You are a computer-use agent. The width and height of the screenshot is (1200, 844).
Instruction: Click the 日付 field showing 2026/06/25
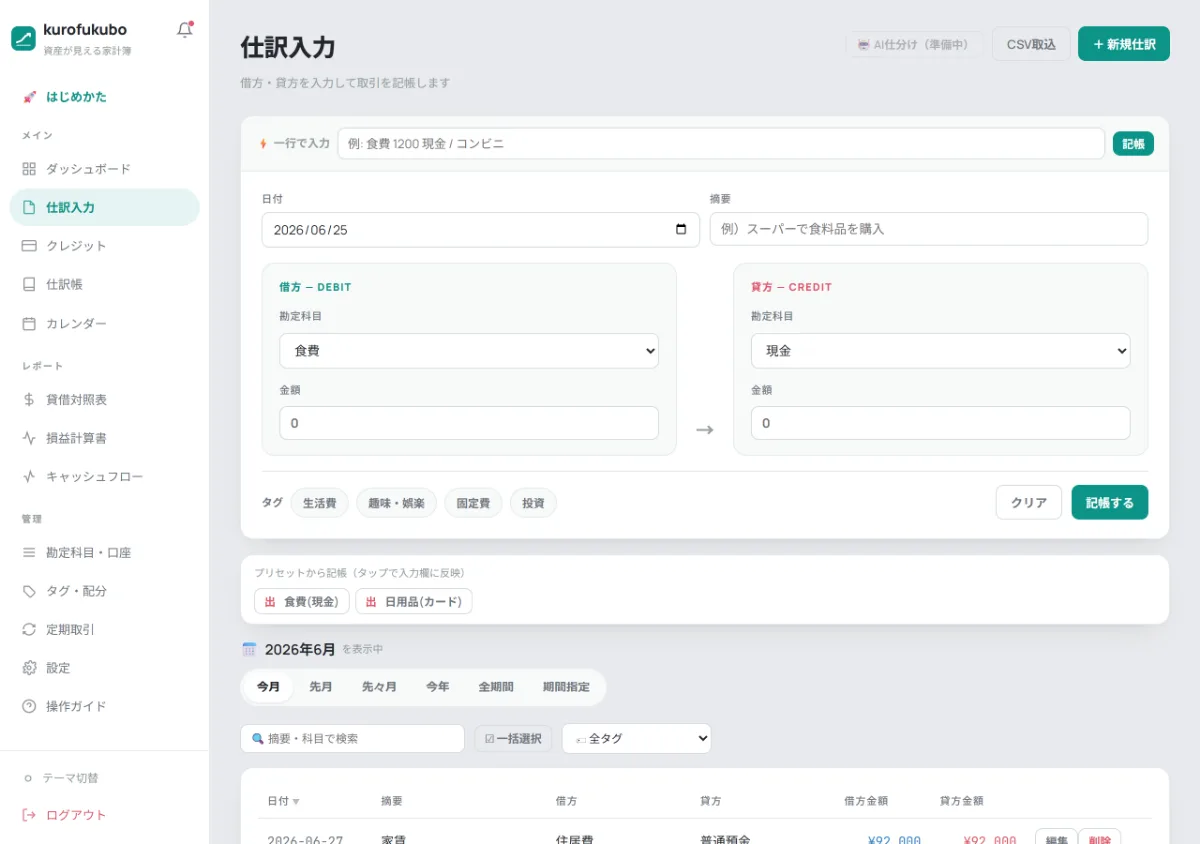(481, 229)
